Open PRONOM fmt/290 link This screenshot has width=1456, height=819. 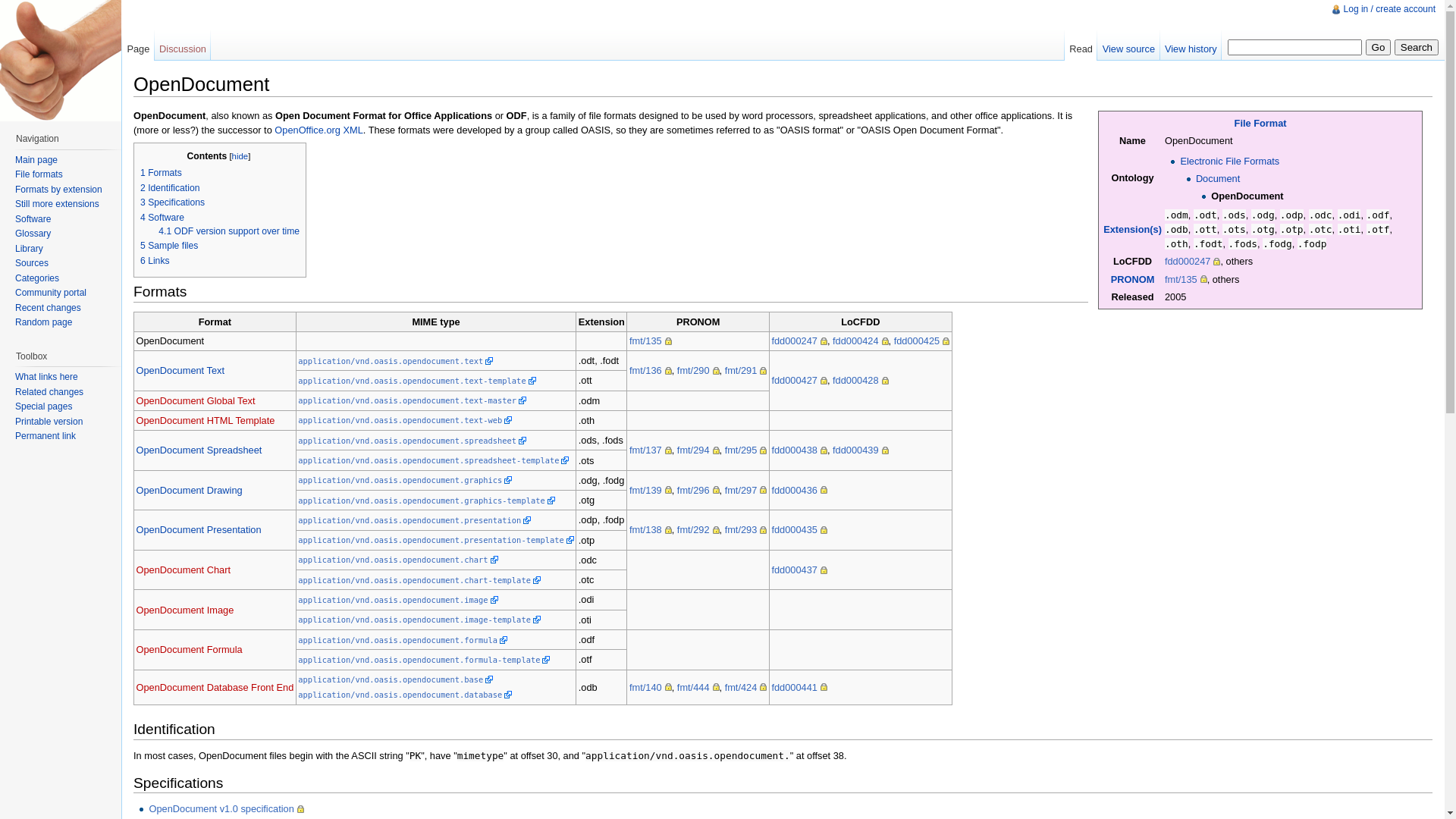[x=693, y=371]
